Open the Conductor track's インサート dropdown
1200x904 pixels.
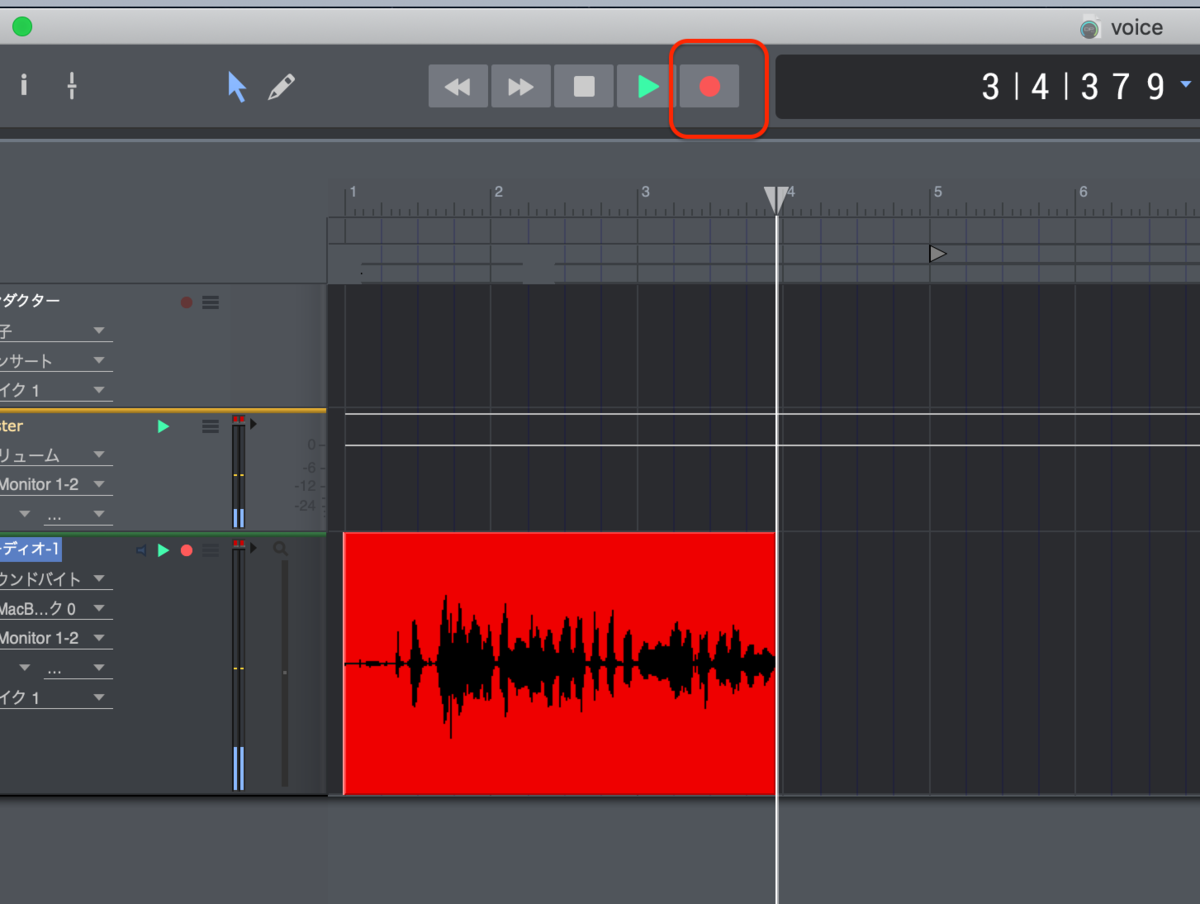point(56,361)
